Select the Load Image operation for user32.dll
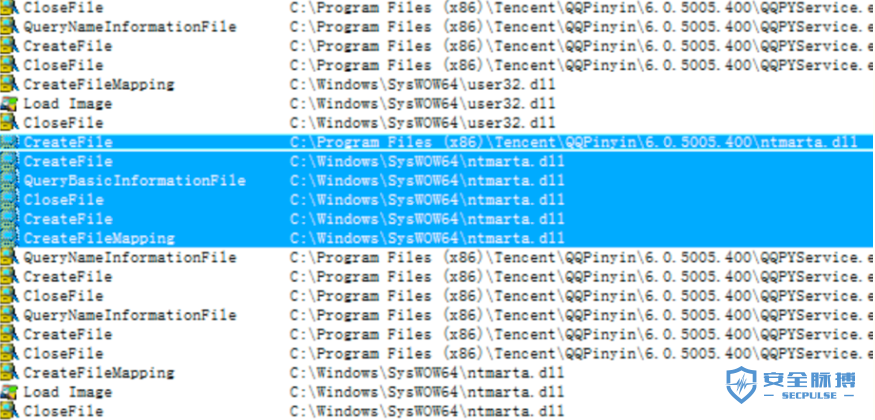Image resolution: width=875 pixels, height=420 pixels. click(x=68, y=104)
